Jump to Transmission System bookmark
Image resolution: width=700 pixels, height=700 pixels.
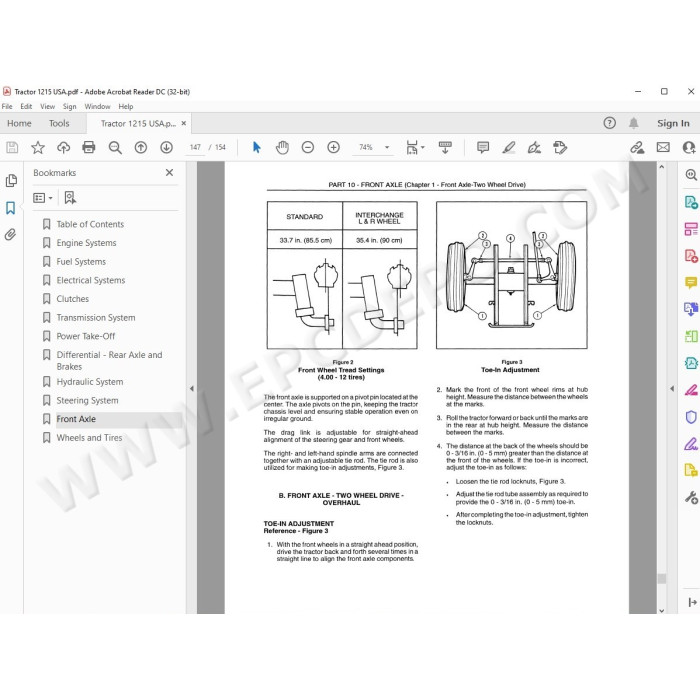pos(96,318)
